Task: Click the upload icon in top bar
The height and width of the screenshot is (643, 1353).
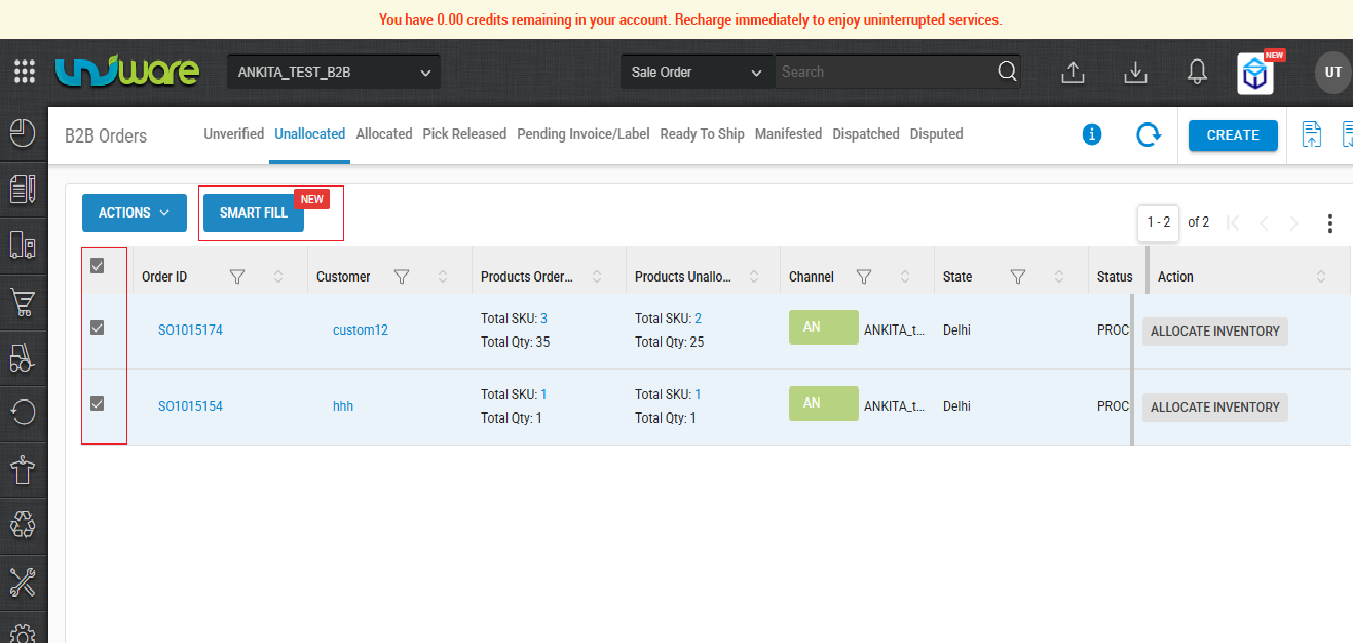Action: click(x=1072, y=71)
